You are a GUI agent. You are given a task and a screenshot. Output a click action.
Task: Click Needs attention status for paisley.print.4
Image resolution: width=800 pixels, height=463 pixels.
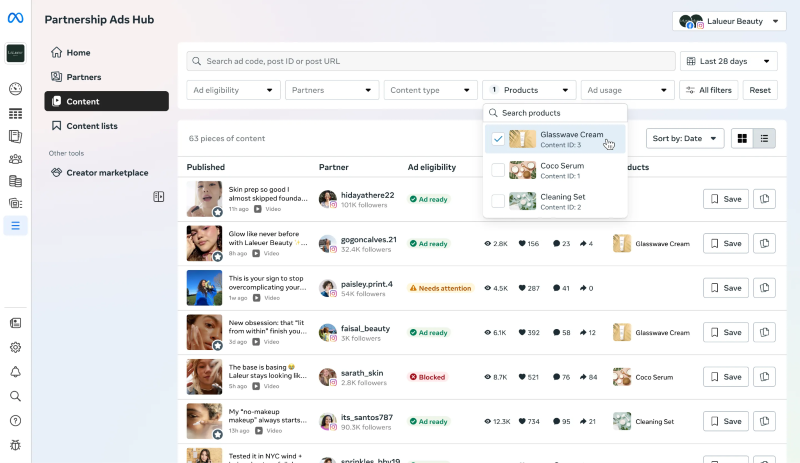click(440, 288)
